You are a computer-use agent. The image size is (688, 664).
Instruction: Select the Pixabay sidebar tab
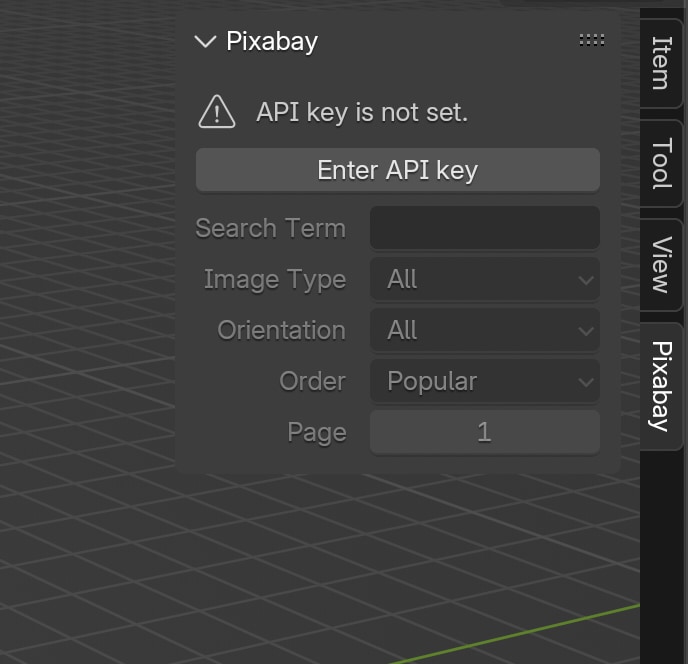coord(661,386)
